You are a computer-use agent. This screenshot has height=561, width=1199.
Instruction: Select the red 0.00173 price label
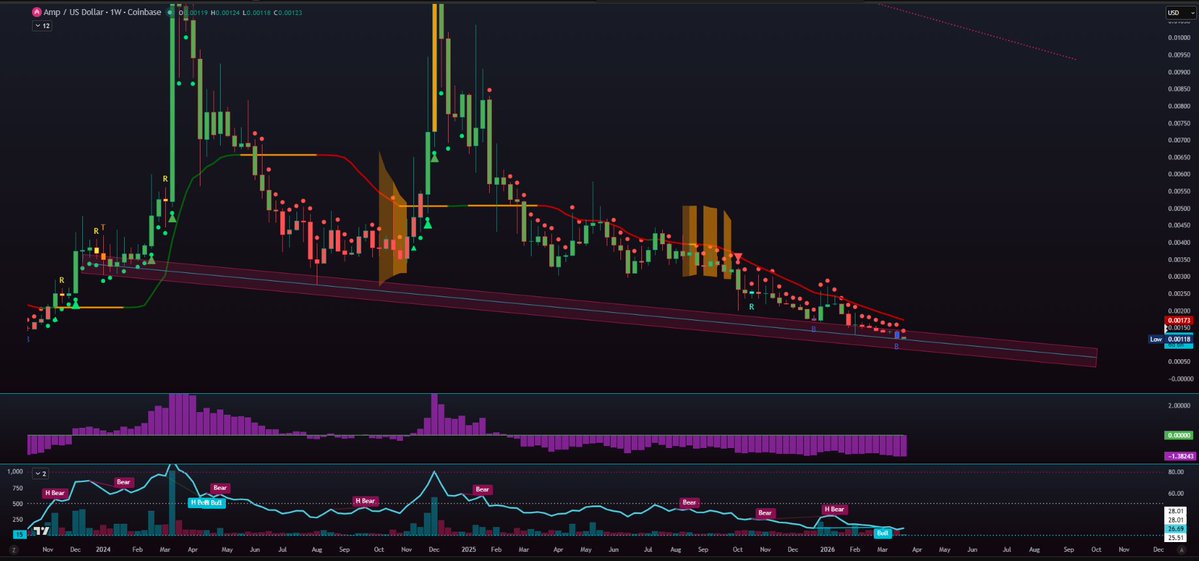click(1177, 319)
